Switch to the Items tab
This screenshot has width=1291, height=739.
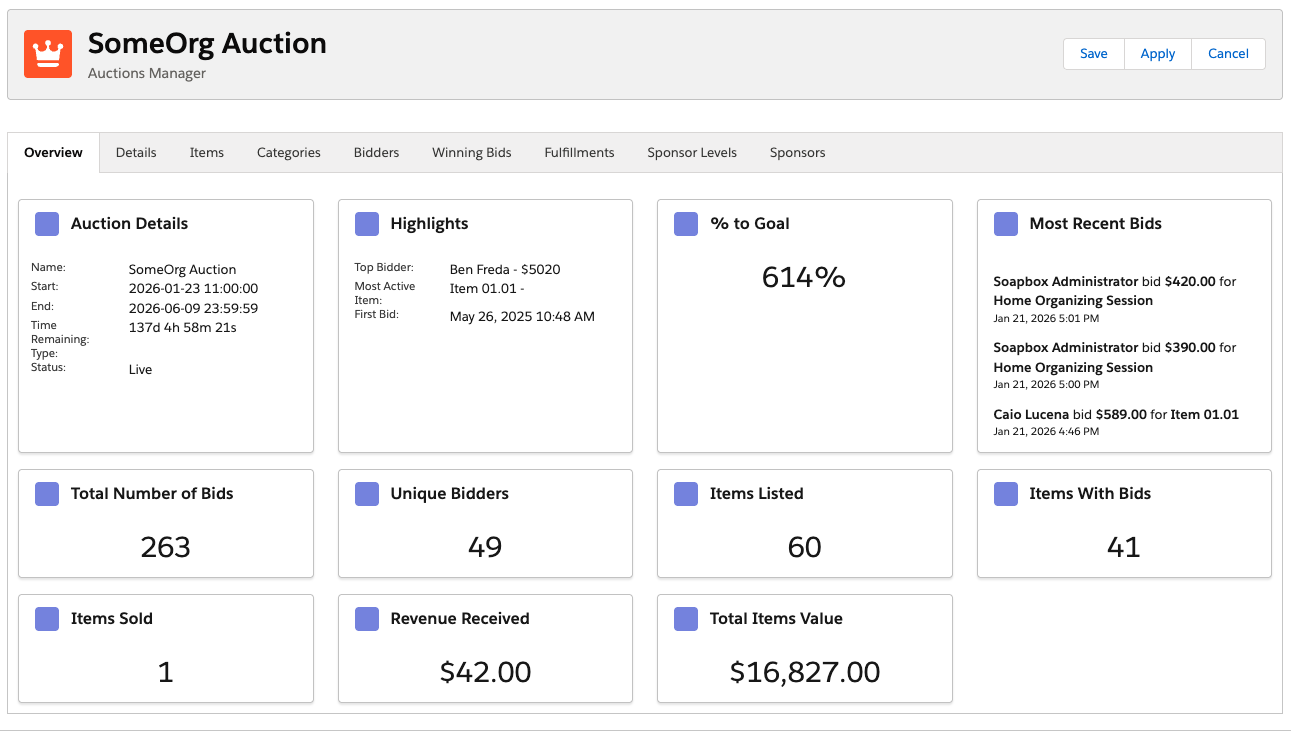(207, 153)
